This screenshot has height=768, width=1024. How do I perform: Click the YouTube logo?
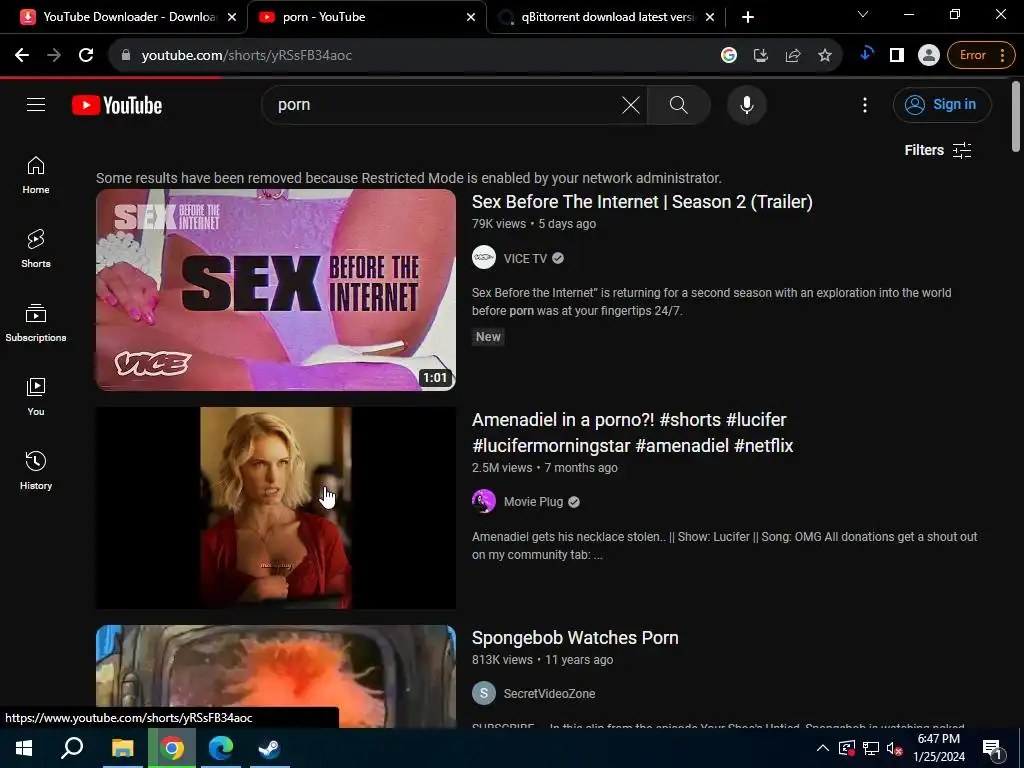pos(117,105)
